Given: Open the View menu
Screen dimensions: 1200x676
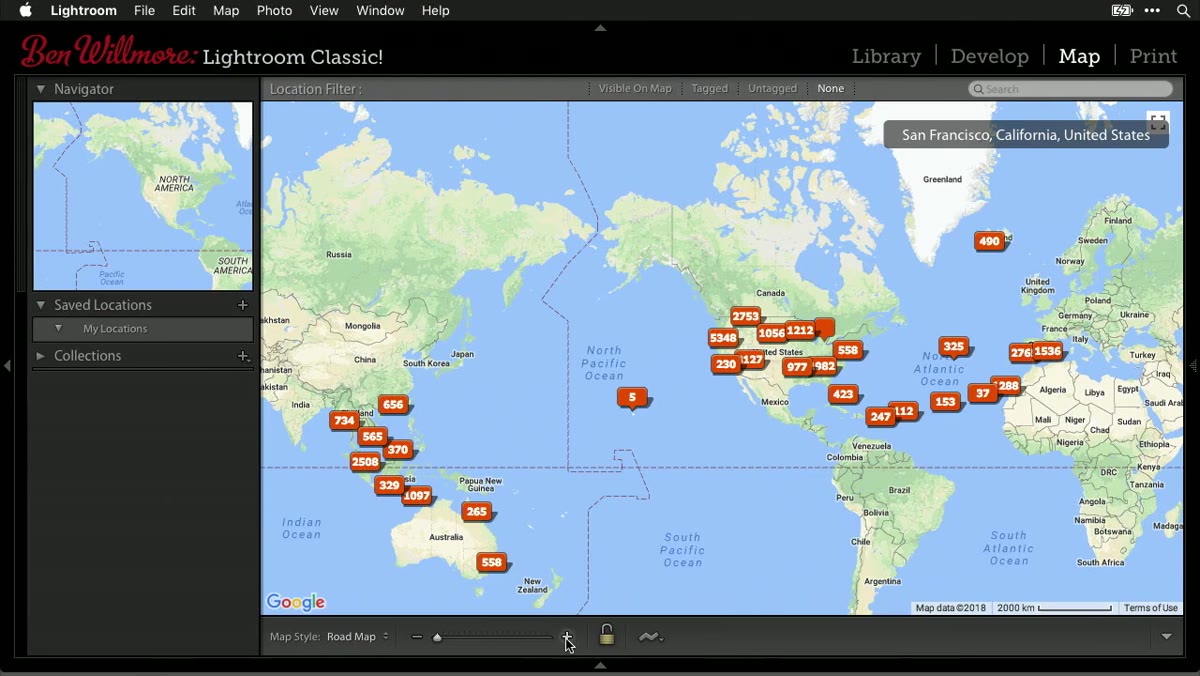Looking at the screenshot, I should [x=324, y=10].
